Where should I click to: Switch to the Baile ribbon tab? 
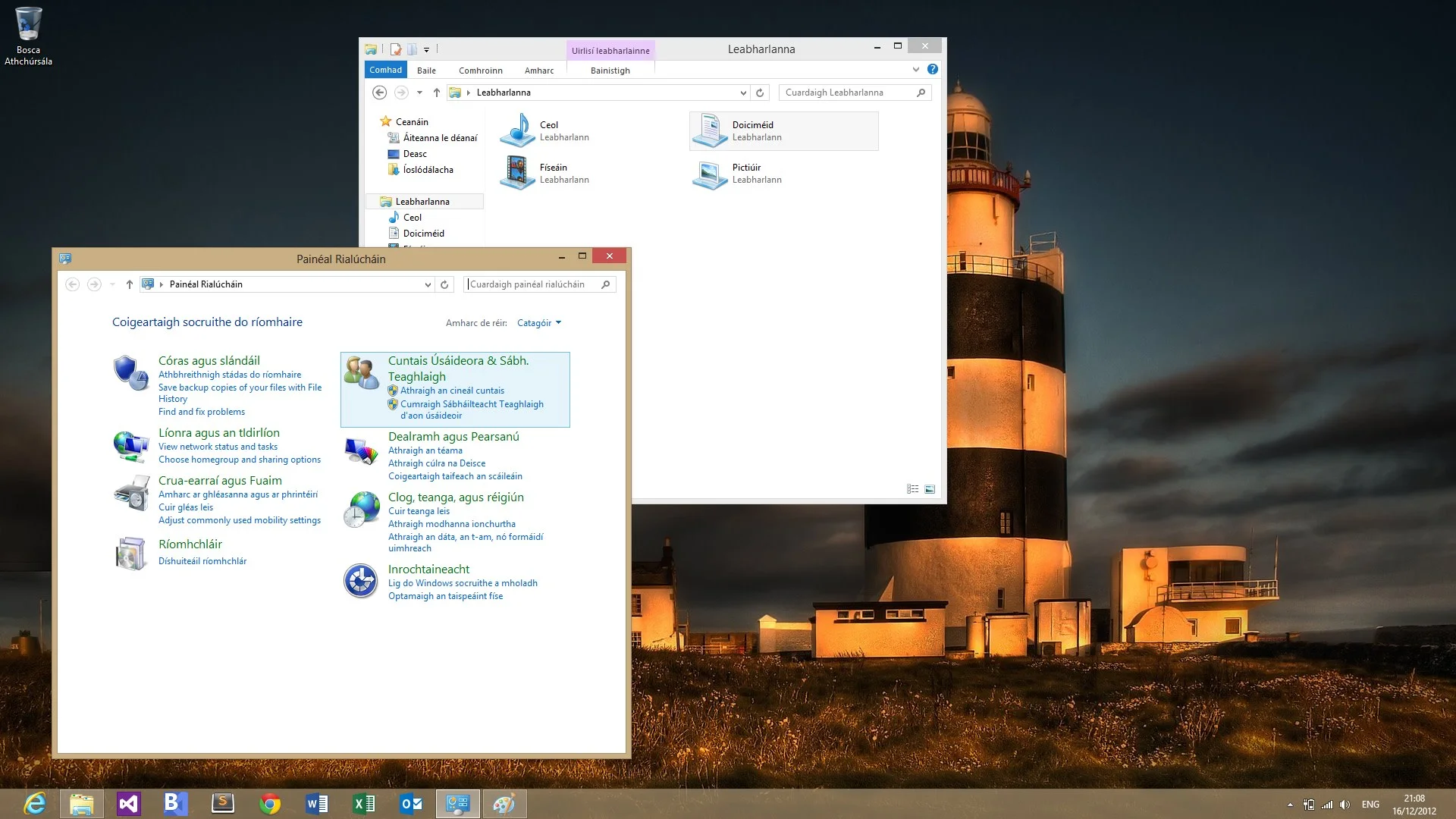[426, 71]
